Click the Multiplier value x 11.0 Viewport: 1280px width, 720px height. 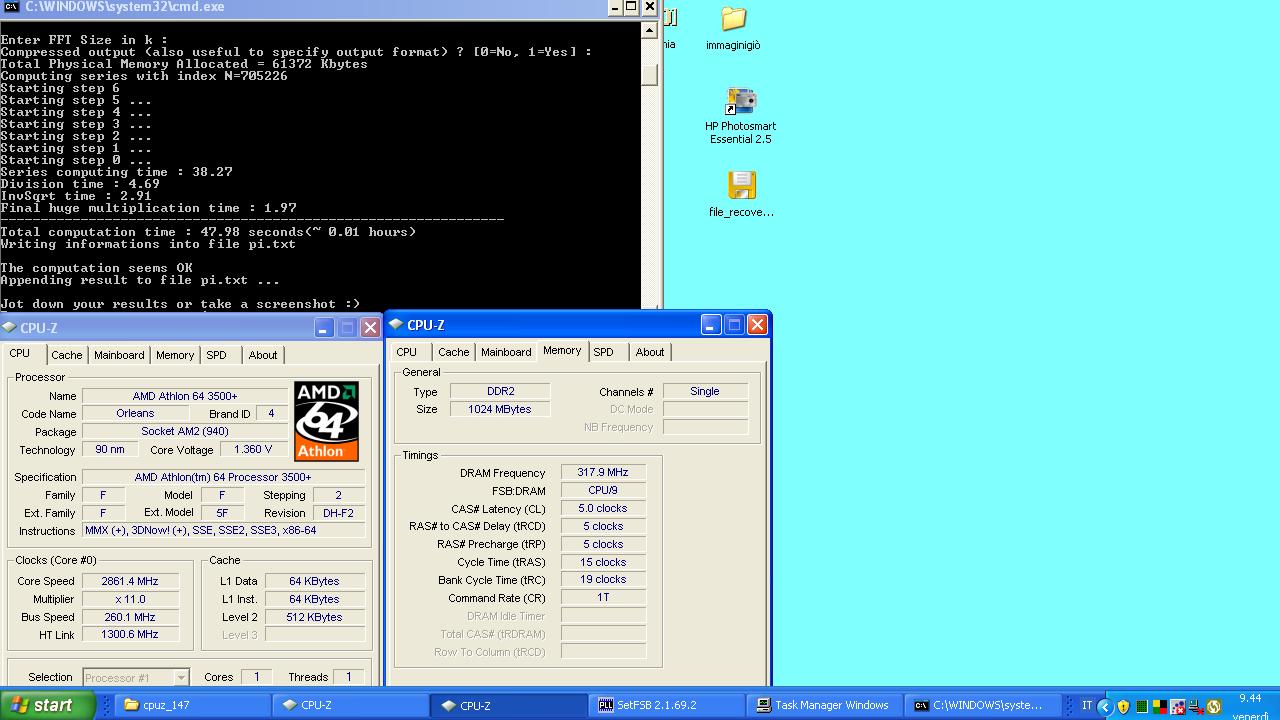pyautogui.click(x=130, y=599)
